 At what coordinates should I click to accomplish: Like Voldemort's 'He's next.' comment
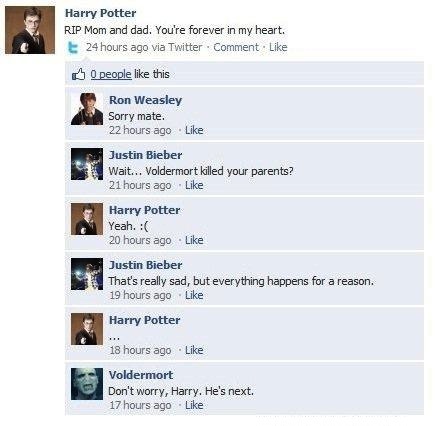coord(194,405)
